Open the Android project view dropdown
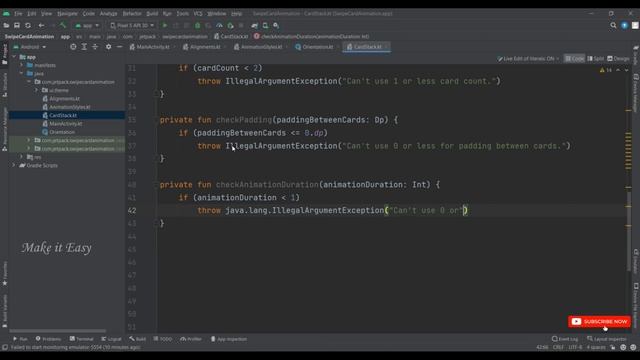Screen dimensions: 640x360 coord(30,47)
